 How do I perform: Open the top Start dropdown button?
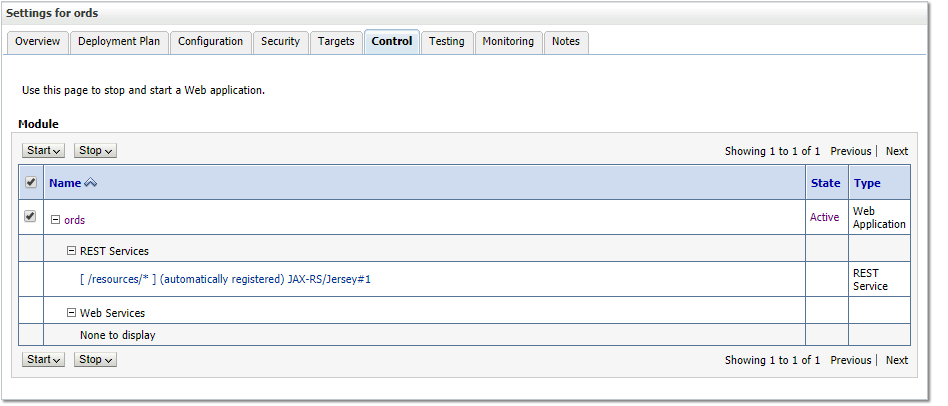coord(43,150)
